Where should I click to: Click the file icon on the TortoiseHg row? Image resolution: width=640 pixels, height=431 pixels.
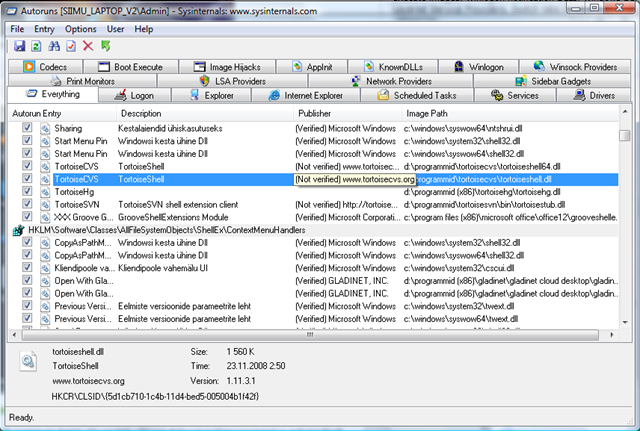44,192
